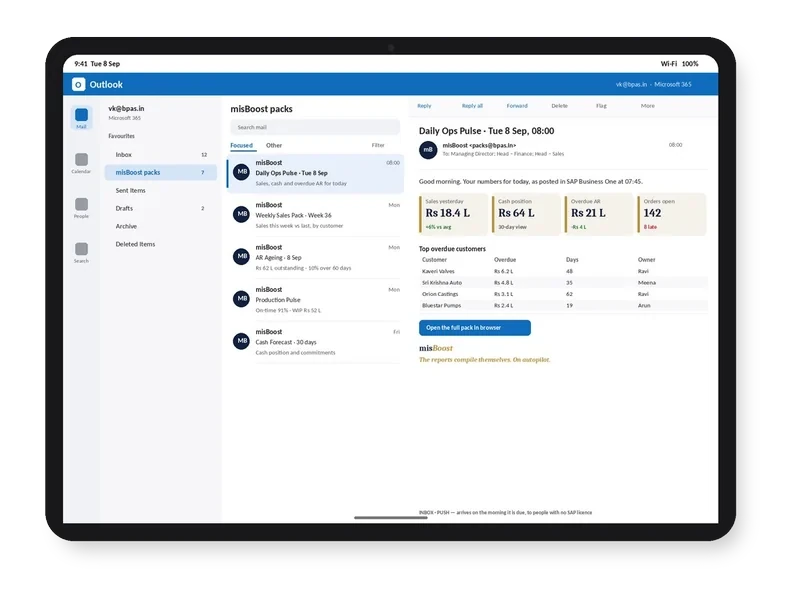Click the vk@bpas.in Microsoft 365 header label
This screenshot has width=800, height=600.
pyautogui.click(x=654, y=84)
